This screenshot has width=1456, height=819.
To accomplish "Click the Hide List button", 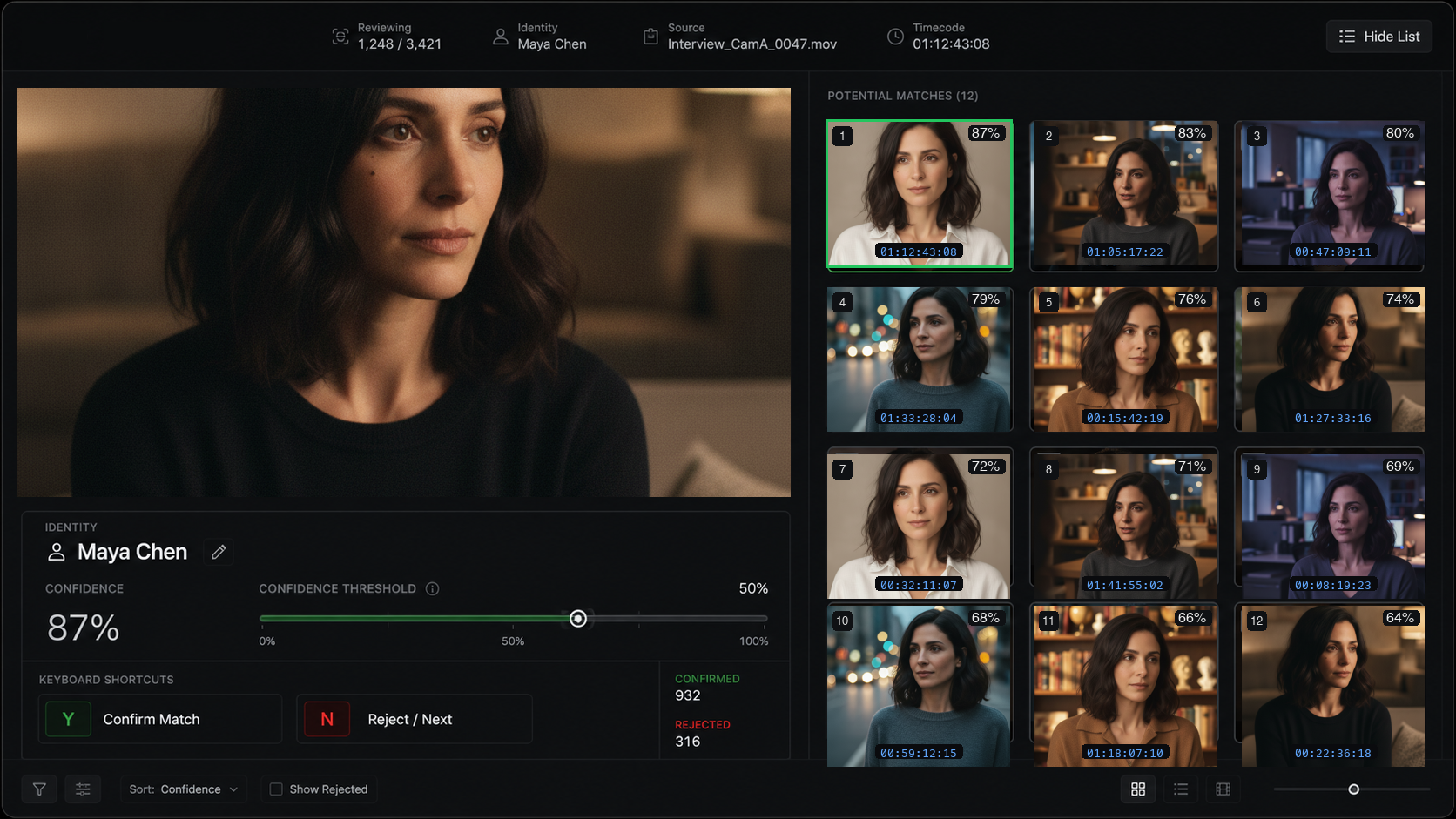I will (x=1379, y=37).
